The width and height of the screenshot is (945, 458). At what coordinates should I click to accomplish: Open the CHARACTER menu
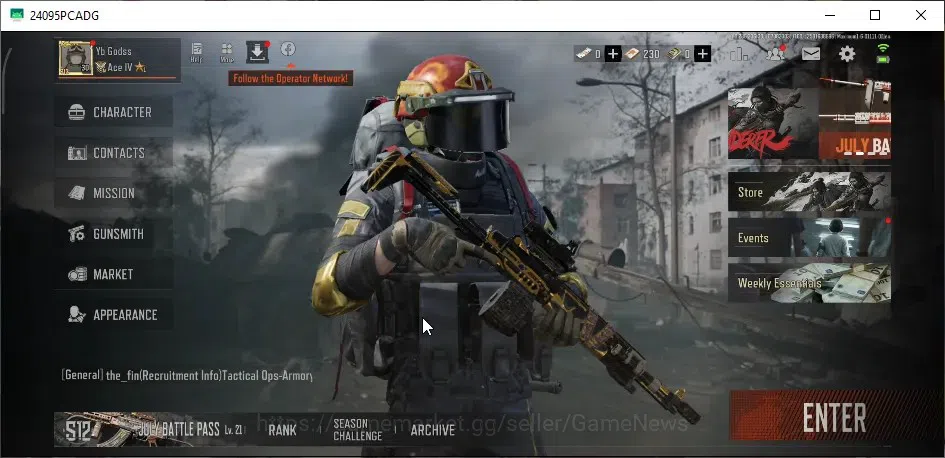[114, 112]
